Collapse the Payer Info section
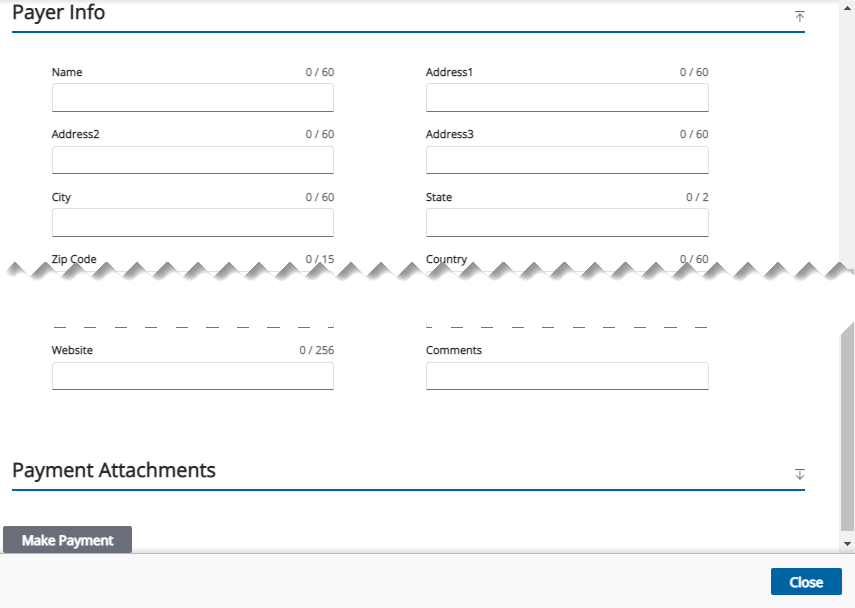 [799, 16]
